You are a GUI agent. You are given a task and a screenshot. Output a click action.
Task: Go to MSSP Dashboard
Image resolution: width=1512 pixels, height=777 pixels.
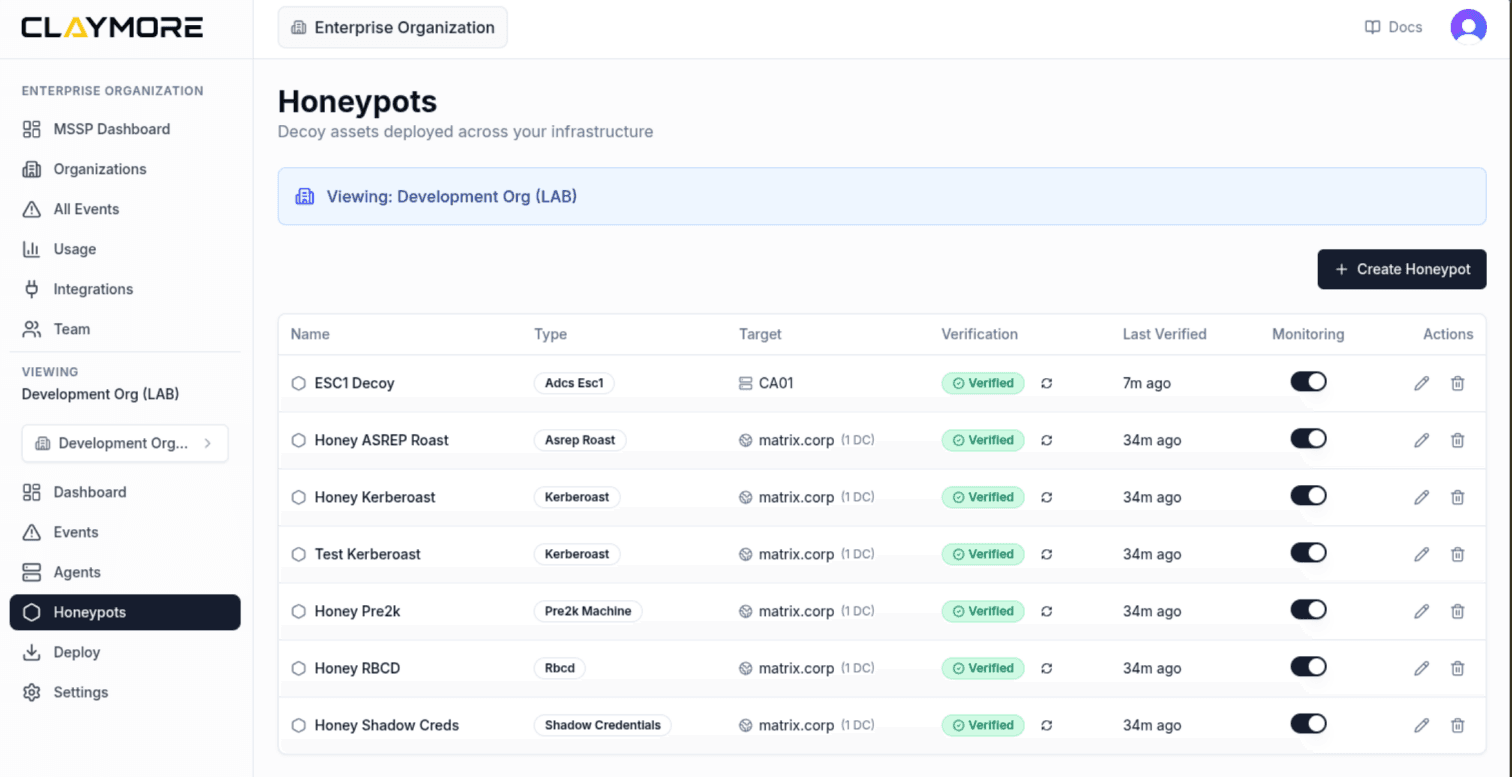click(125, 129)
